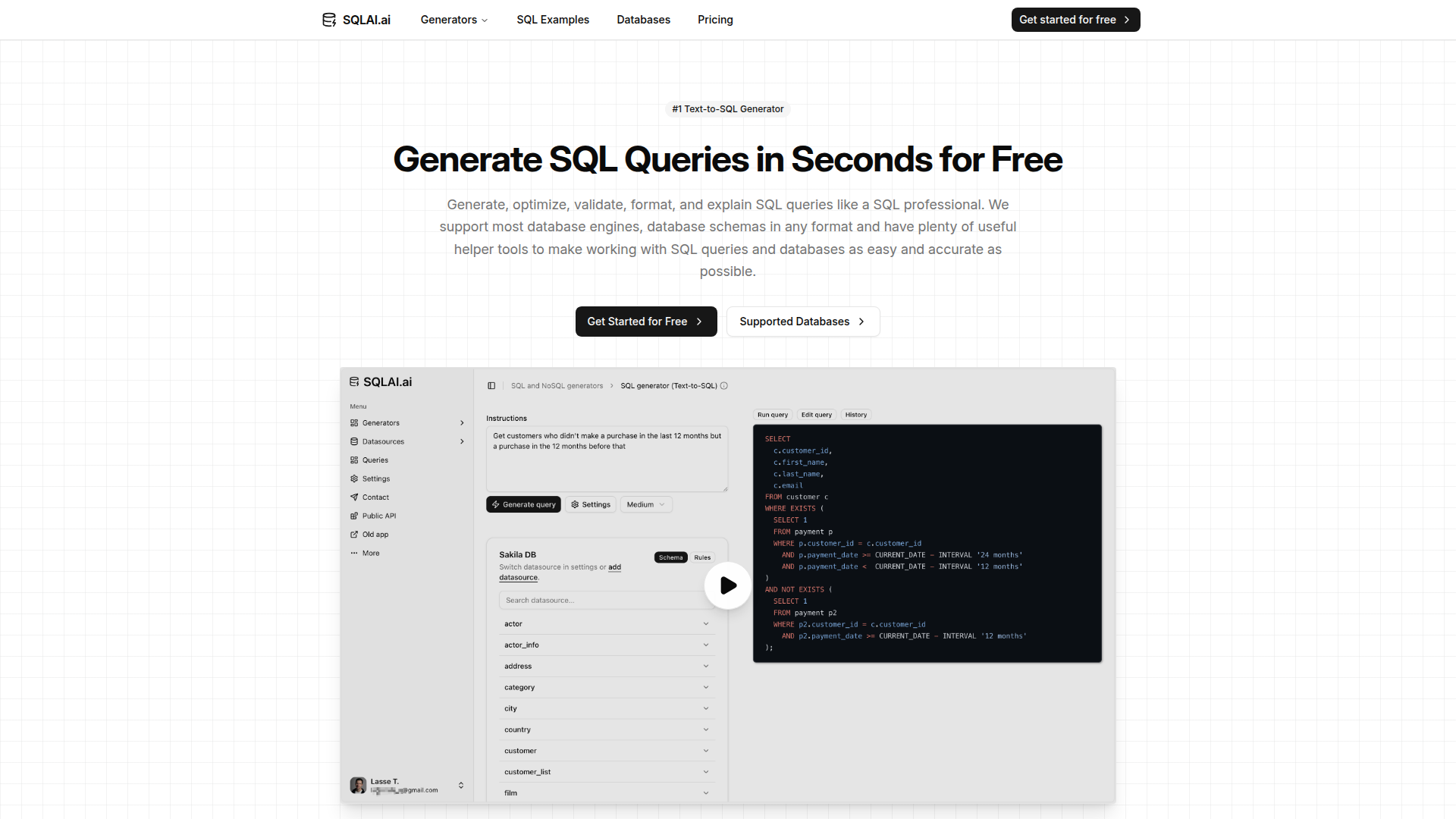This screenshot has height=819, width=1456.
Task: Click the Supported Databases button
Action: pos(802,322)
